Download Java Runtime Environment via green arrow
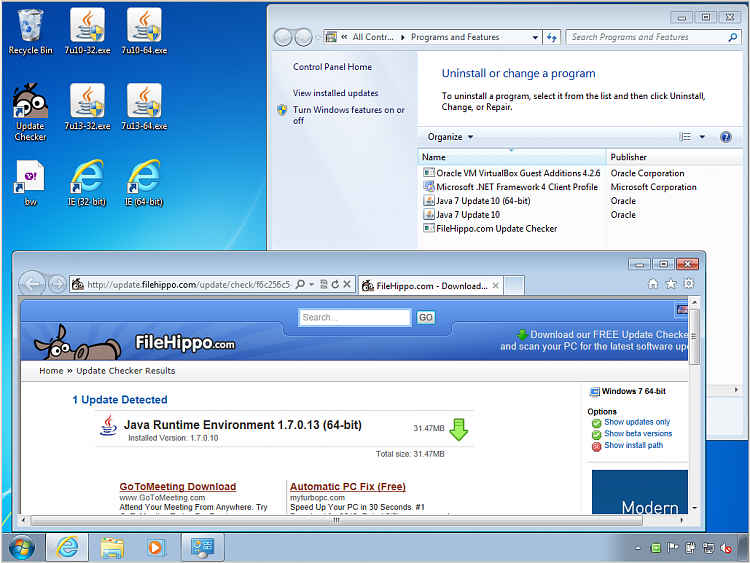The image size is (750, 563). 458,429
